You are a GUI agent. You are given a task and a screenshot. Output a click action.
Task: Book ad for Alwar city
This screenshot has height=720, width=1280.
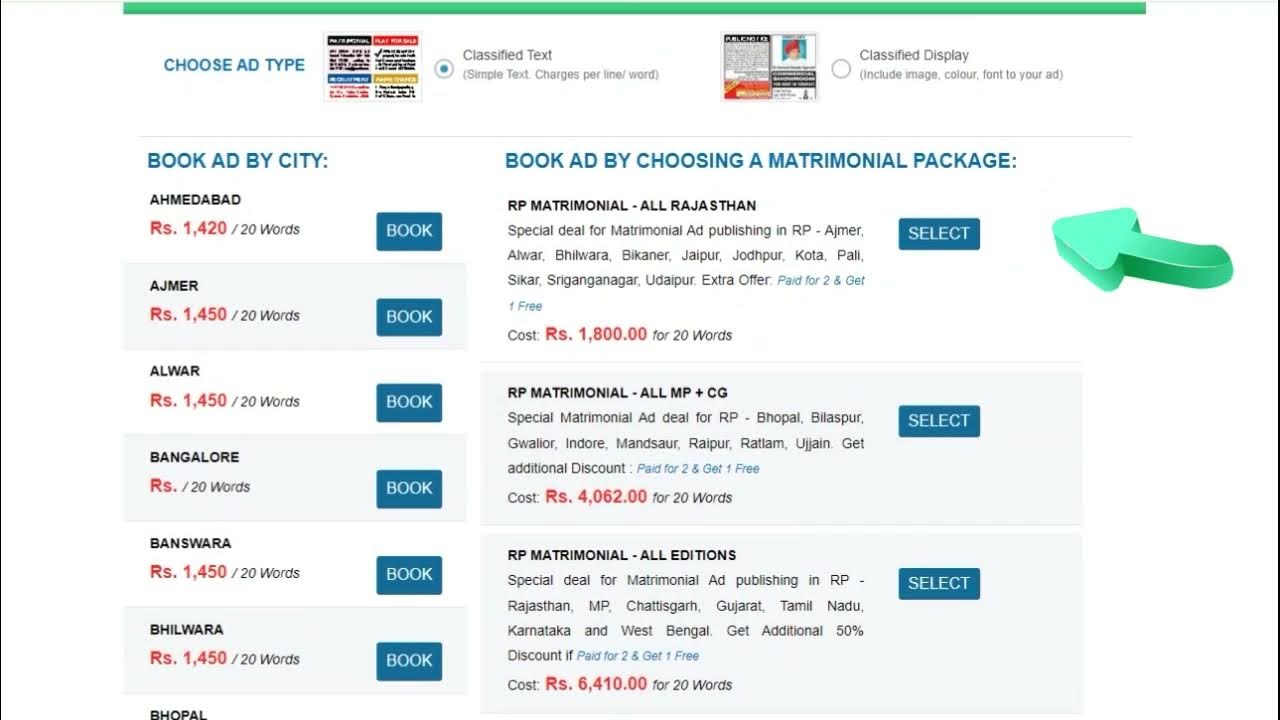(409, 402)
